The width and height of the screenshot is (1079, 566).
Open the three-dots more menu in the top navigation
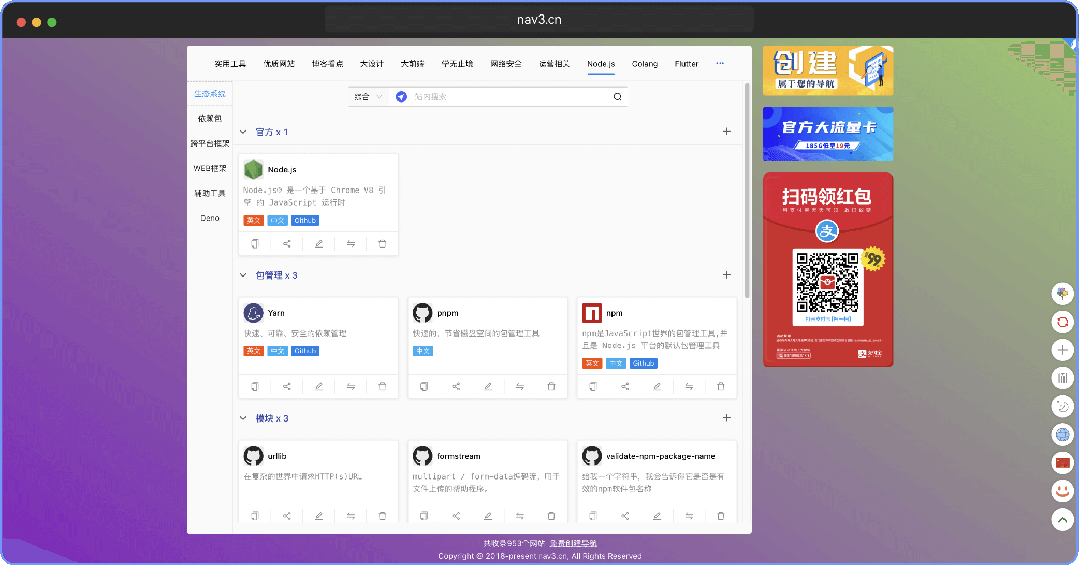[719, 63]
